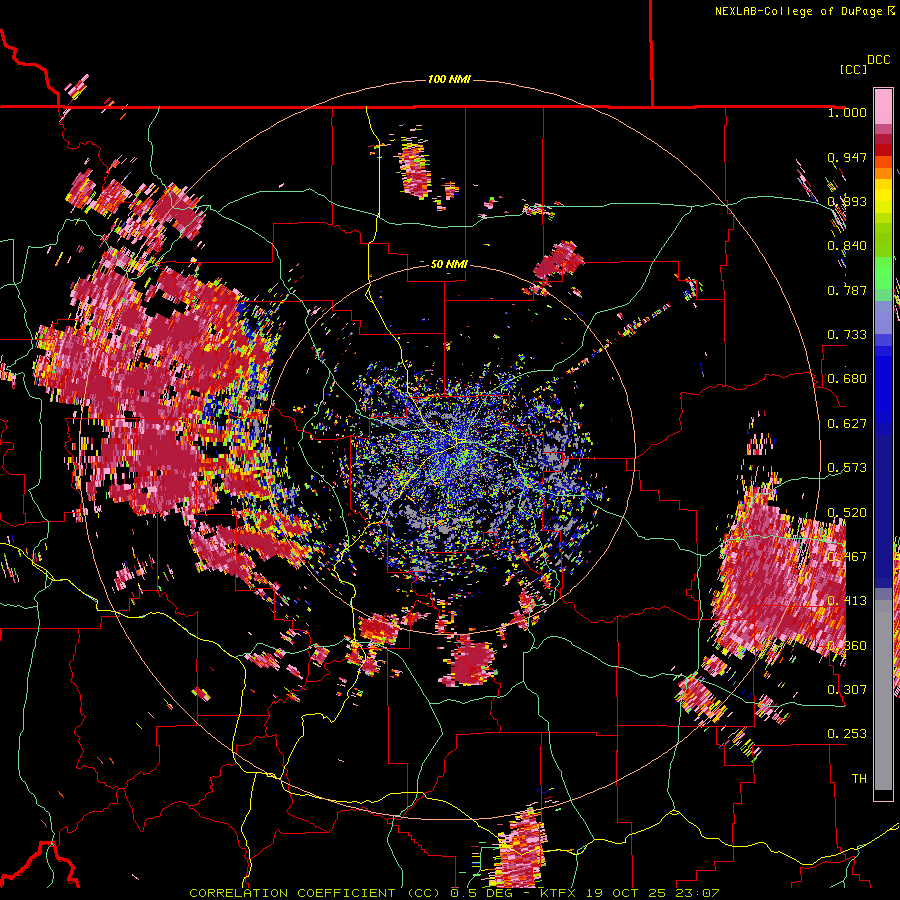
Task: Click the 23:07 timestamp in the caption
Action: pos(697,893)
